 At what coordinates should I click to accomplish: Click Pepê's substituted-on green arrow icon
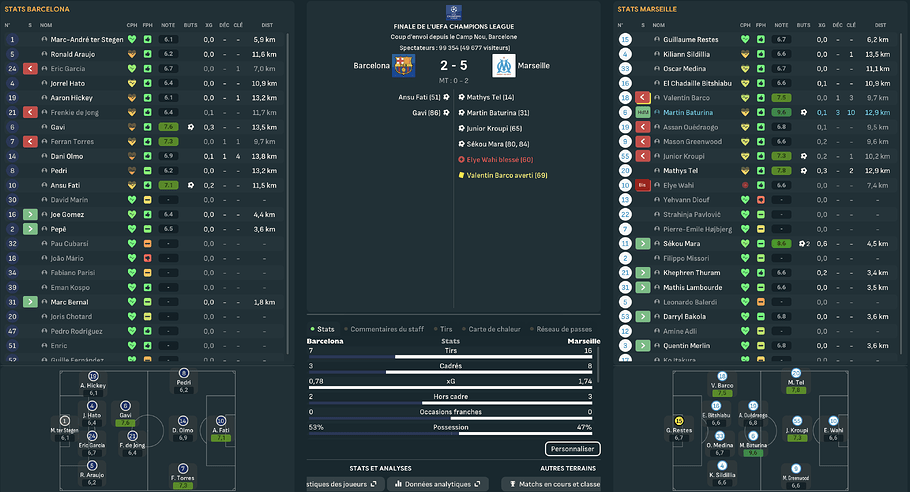pos(30,229)
